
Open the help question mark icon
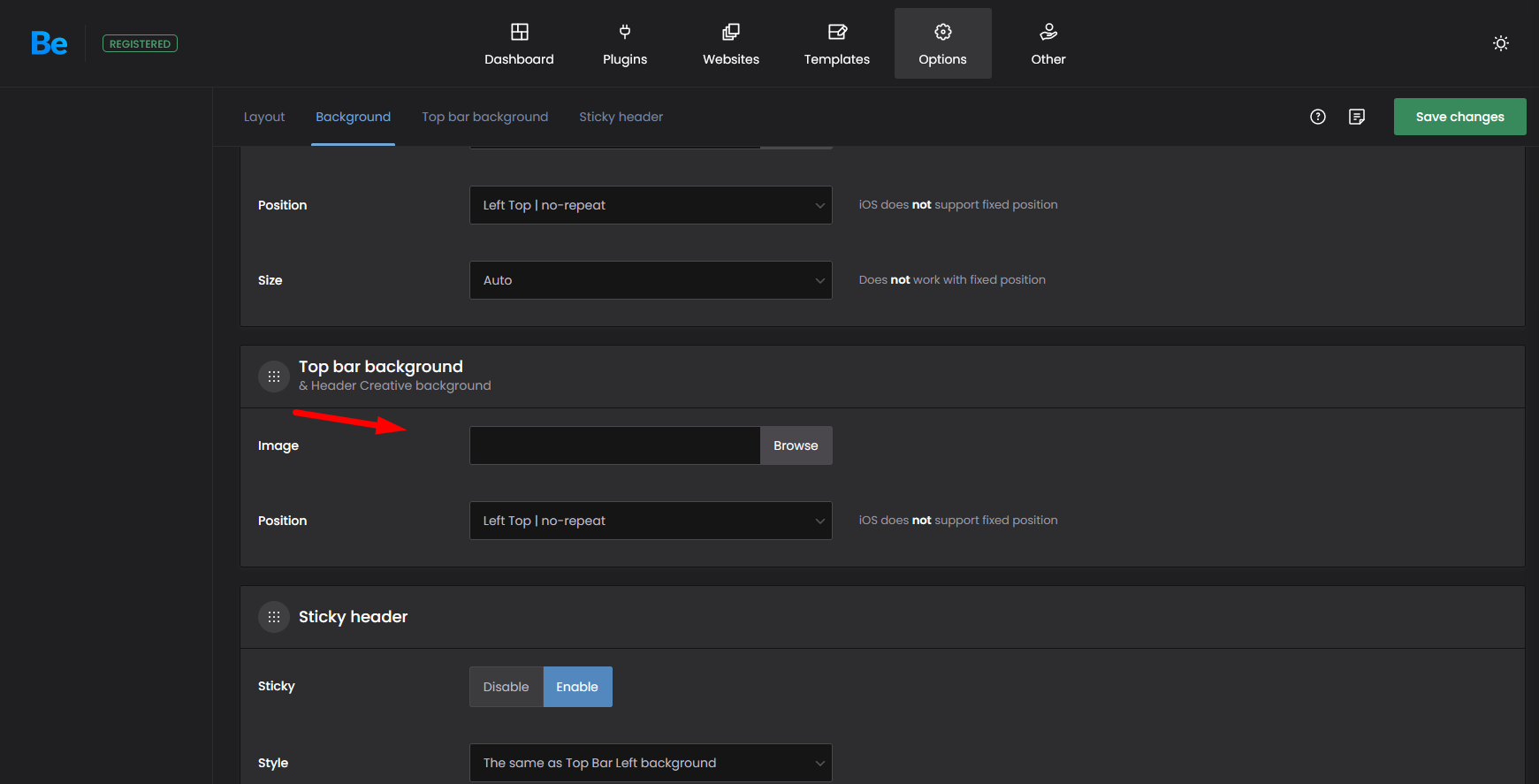(1318, 117)
